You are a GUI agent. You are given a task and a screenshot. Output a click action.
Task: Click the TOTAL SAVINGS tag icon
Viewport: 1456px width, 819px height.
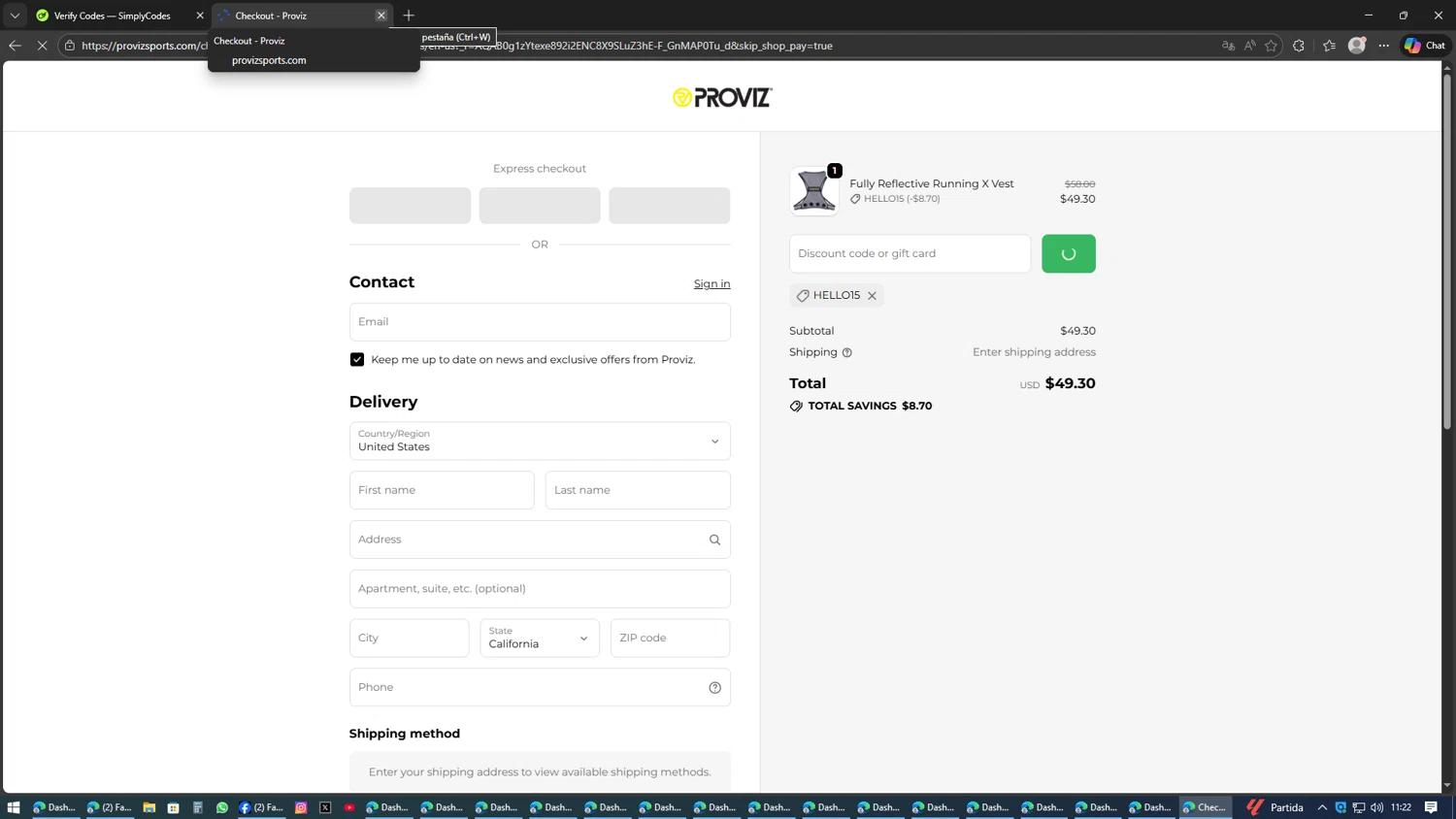pos(796,407)
